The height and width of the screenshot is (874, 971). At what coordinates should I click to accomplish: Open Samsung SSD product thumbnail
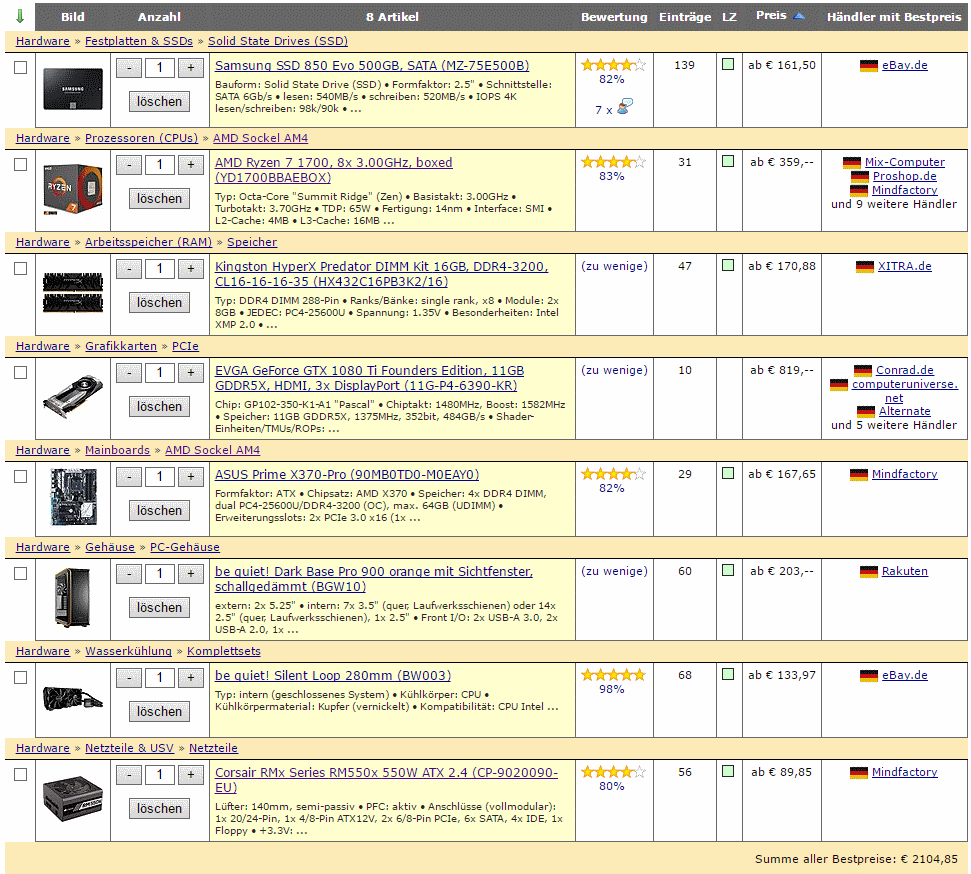[73, 89]
